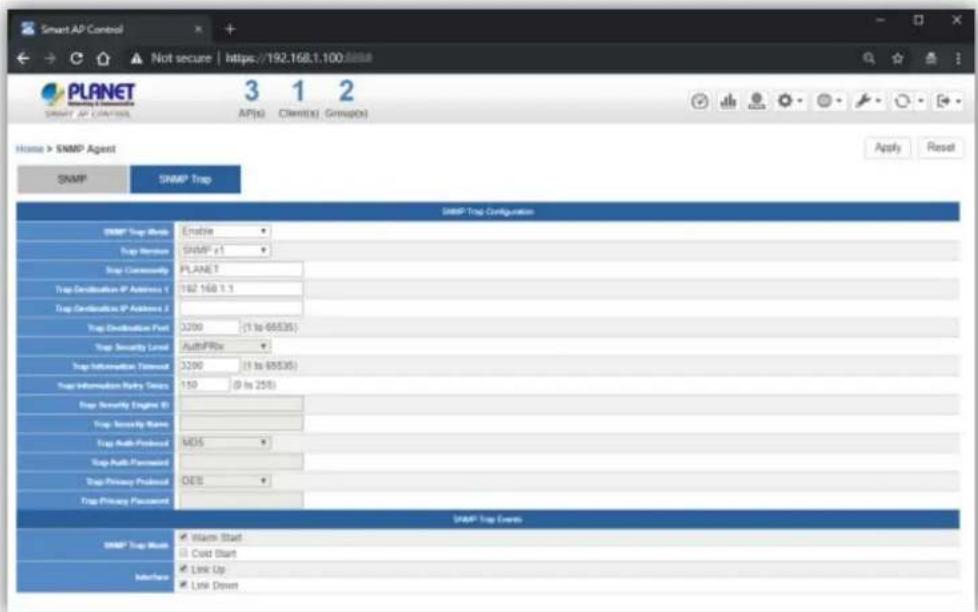
Task: Click the Trap Information Retry Times field
Action: (x=204, y=385)
